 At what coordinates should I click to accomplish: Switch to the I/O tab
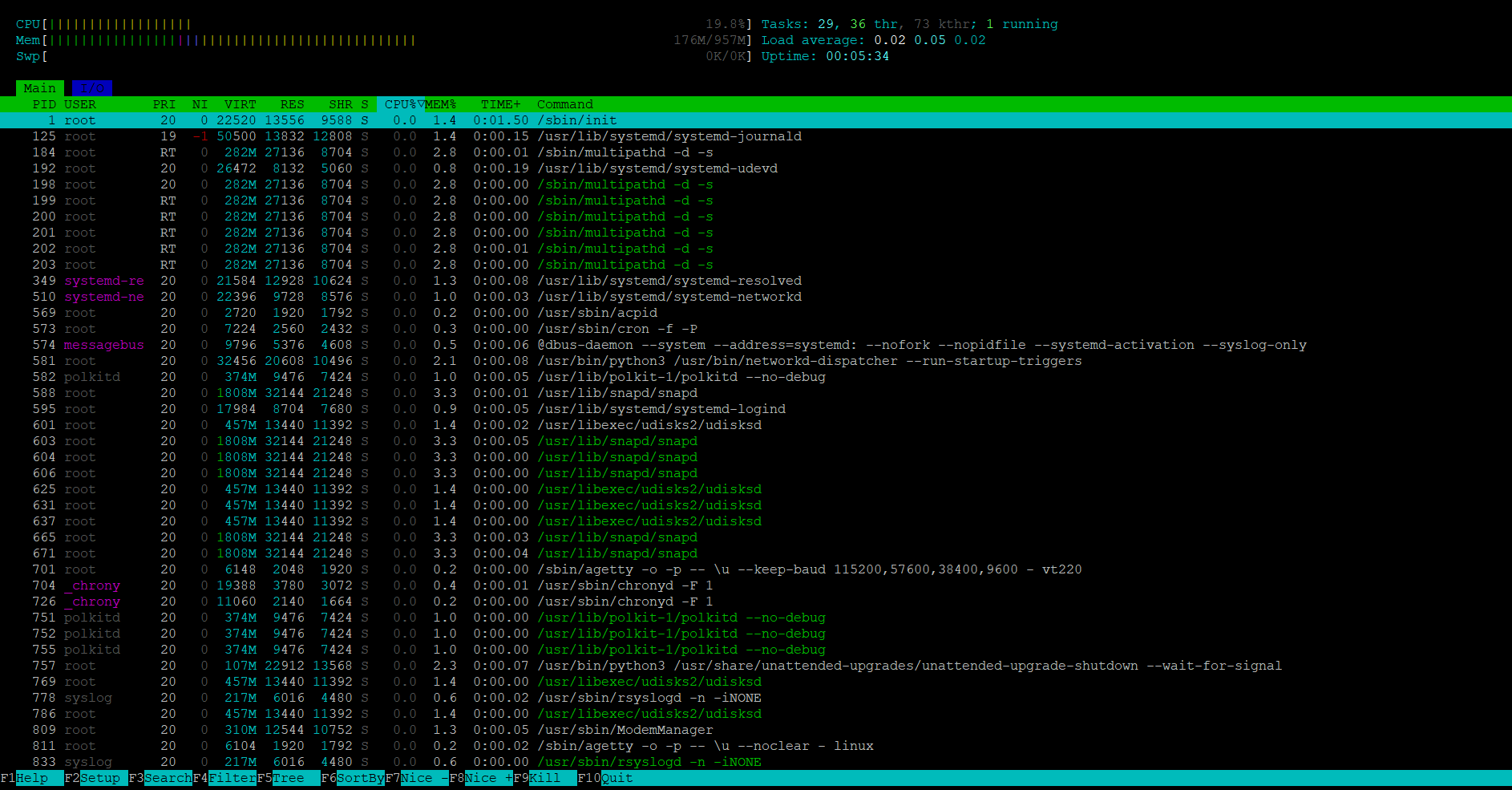tap(91, 87)
